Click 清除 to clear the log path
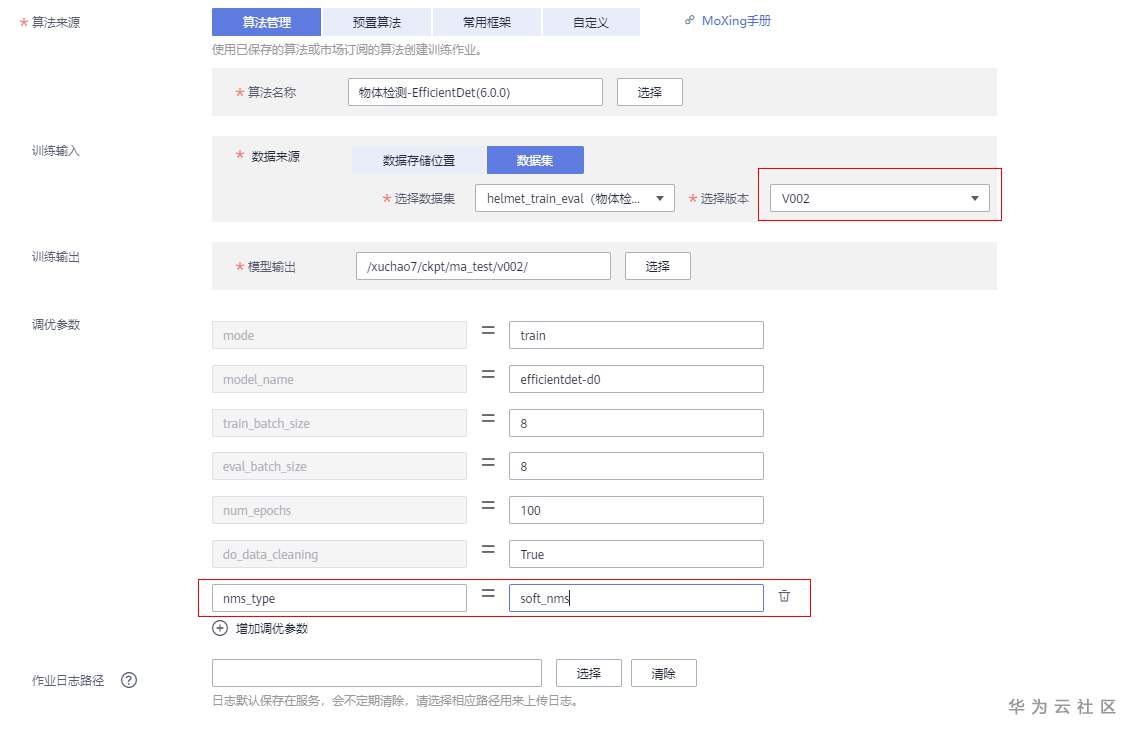The image size is (1129, 732). click(x=664, y=672)
